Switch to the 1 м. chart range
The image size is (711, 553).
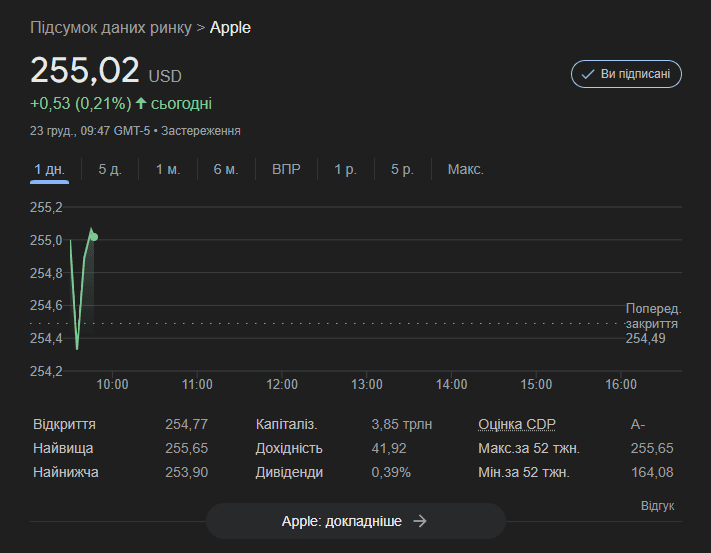point(168,170)
